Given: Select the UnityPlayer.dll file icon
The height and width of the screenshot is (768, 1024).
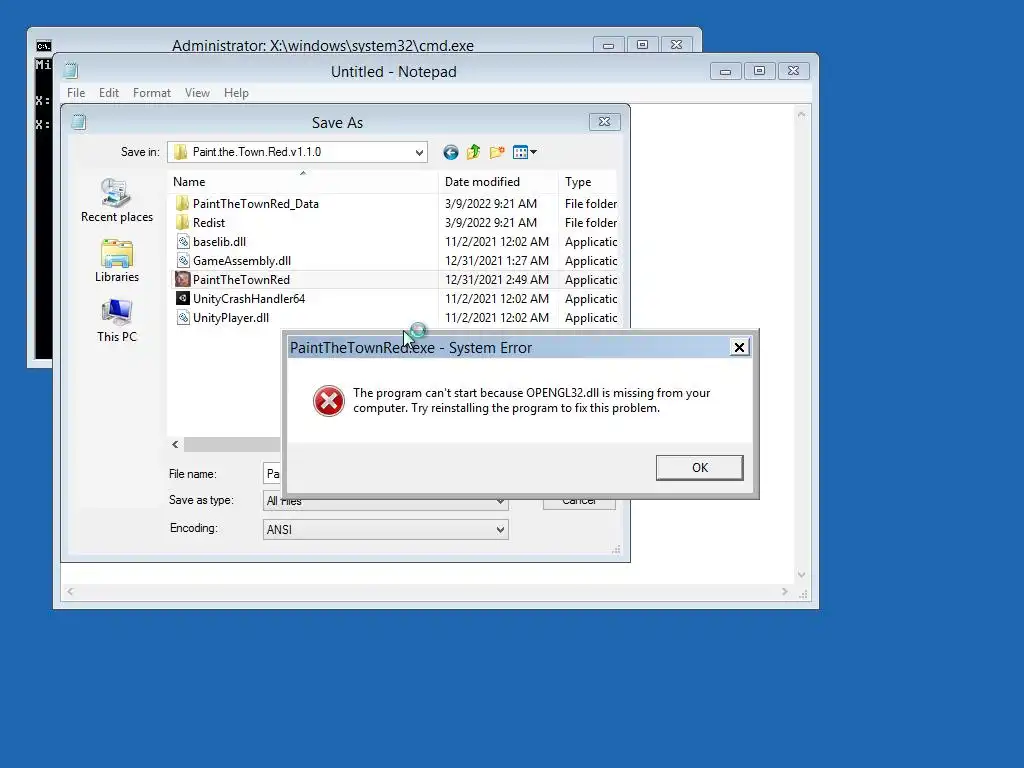Looking at the screenshot, I should (x=183, y=317).
